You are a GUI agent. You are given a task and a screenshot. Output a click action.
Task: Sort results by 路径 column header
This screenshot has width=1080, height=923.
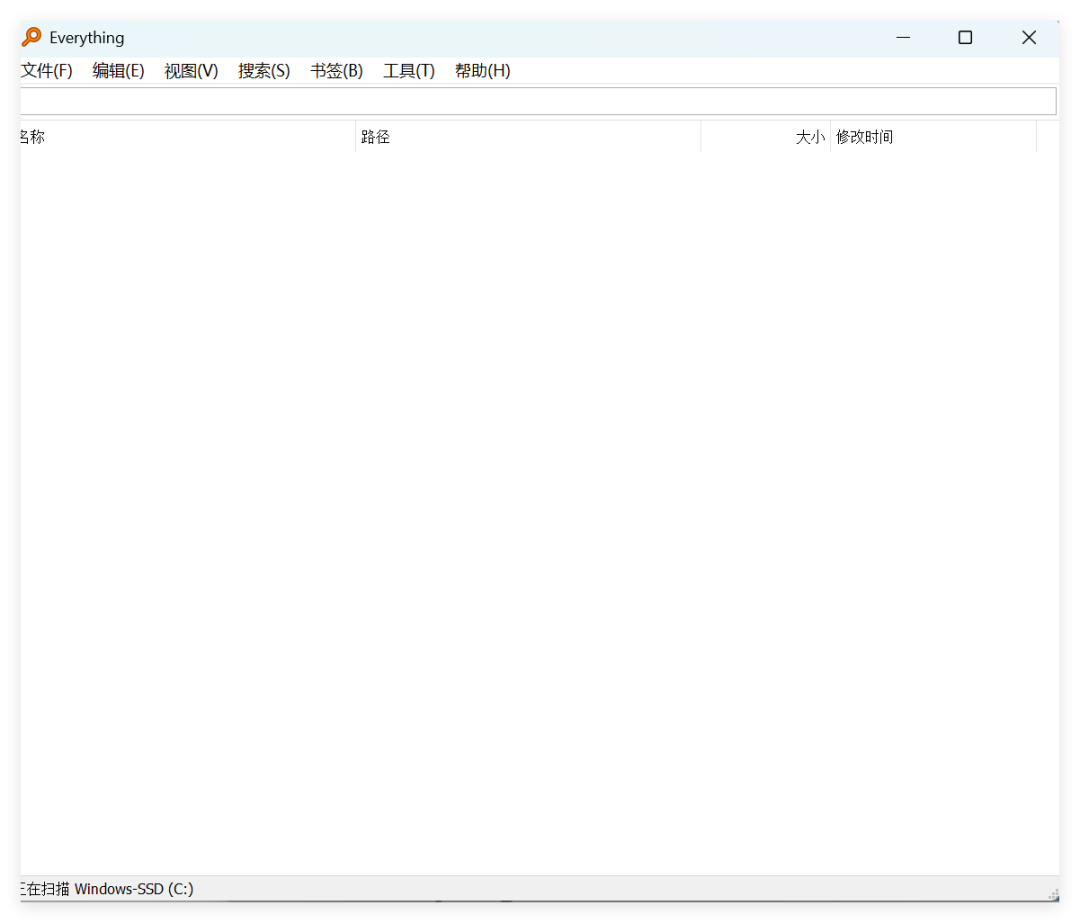coord(528,137)
